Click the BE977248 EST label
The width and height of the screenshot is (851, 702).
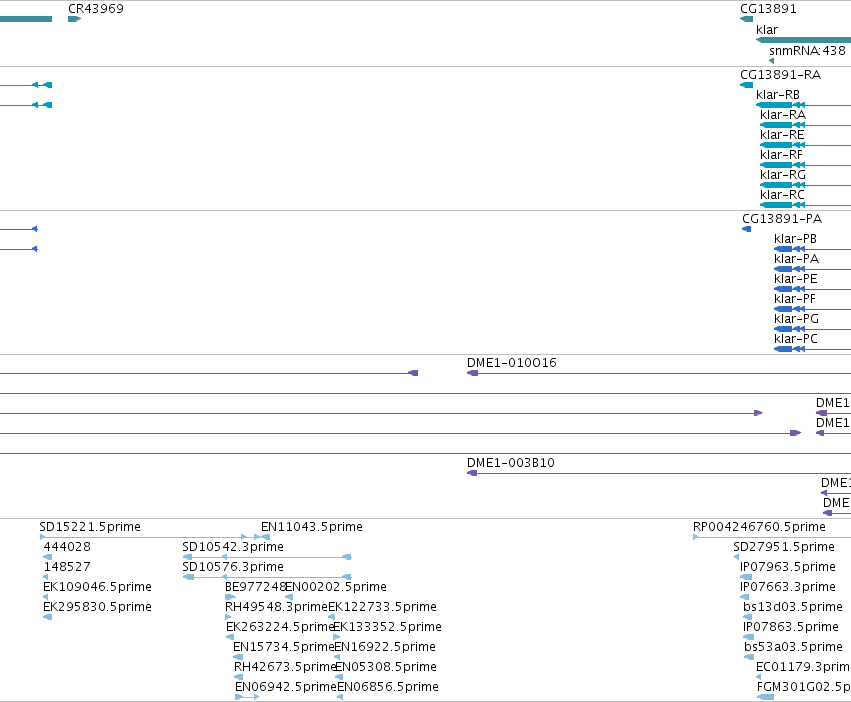click(255, 587)
